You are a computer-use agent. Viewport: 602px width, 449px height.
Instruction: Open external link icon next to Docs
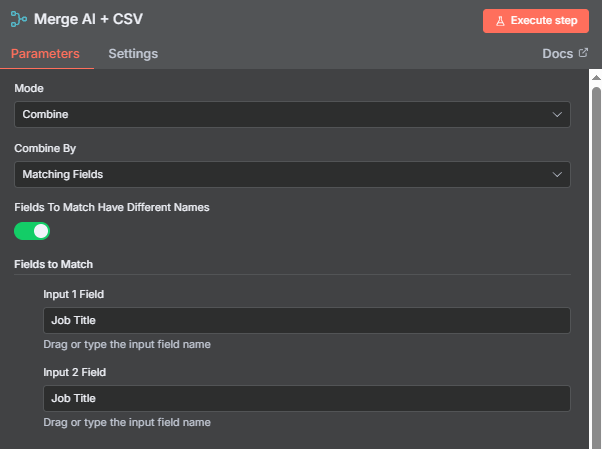coord(583,53)
